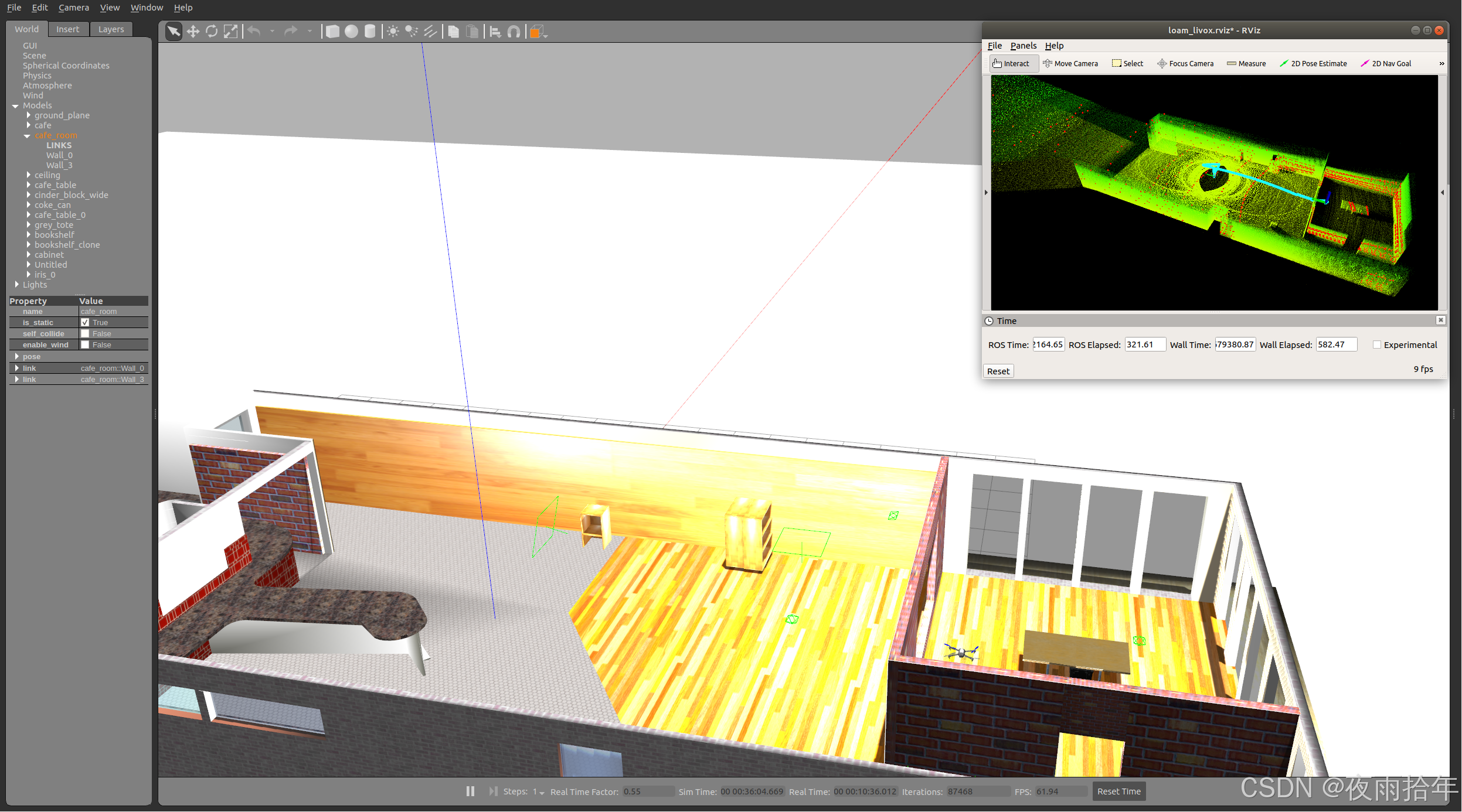Collapse the cafe_room model tree
The width and height of the screenshot is (1462, 812).
click(27, 136)
